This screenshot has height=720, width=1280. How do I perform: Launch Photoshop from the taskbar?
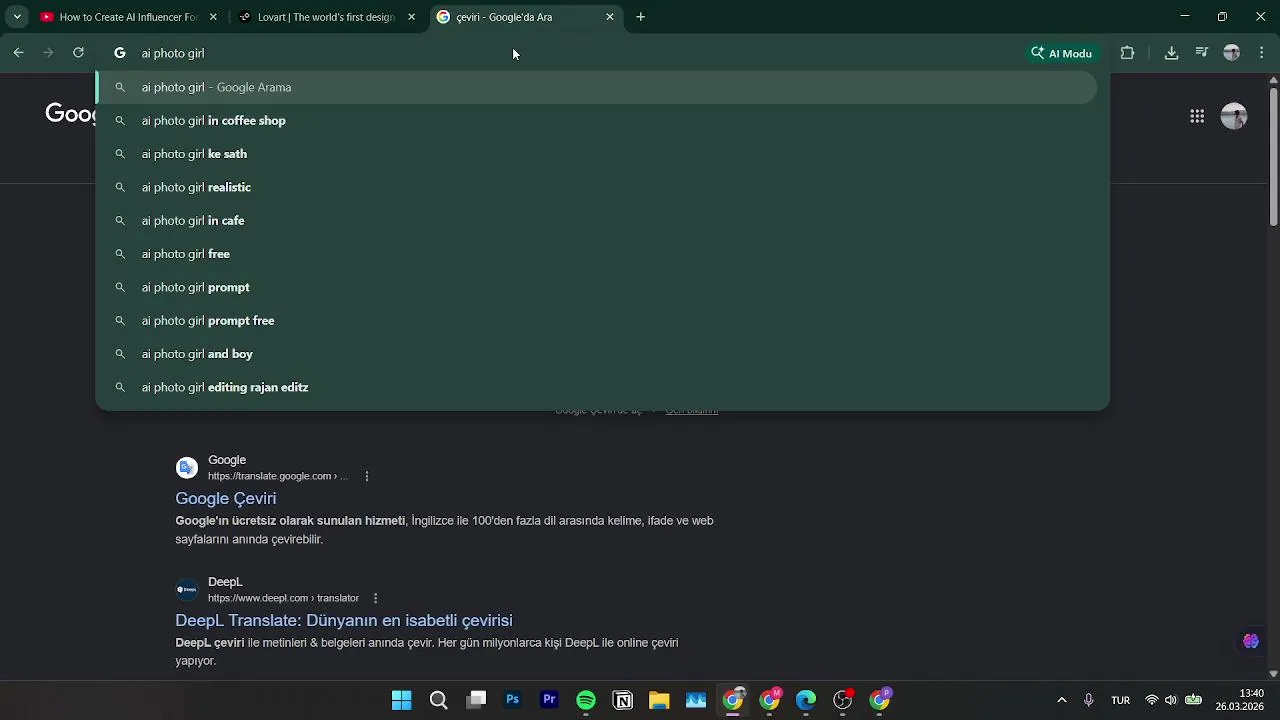[513, 700]
